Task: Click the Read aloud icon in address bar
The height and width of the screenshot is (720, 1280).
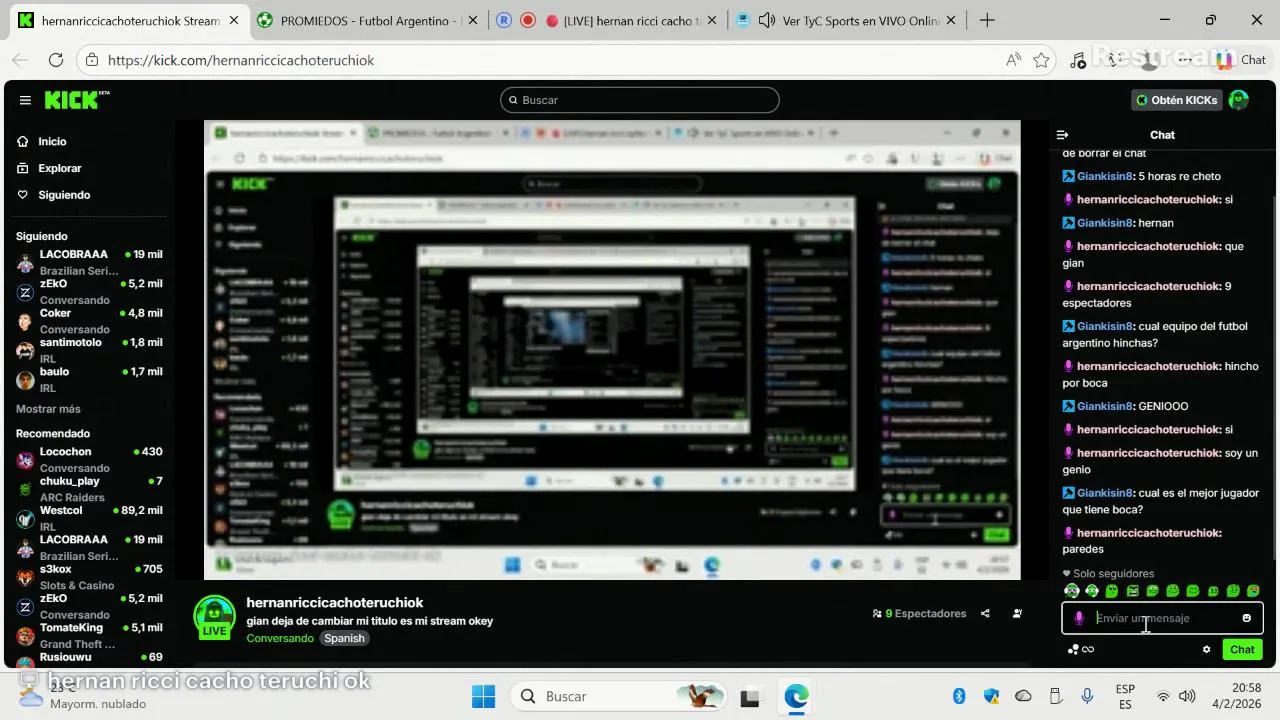Action: [1013, 60]
